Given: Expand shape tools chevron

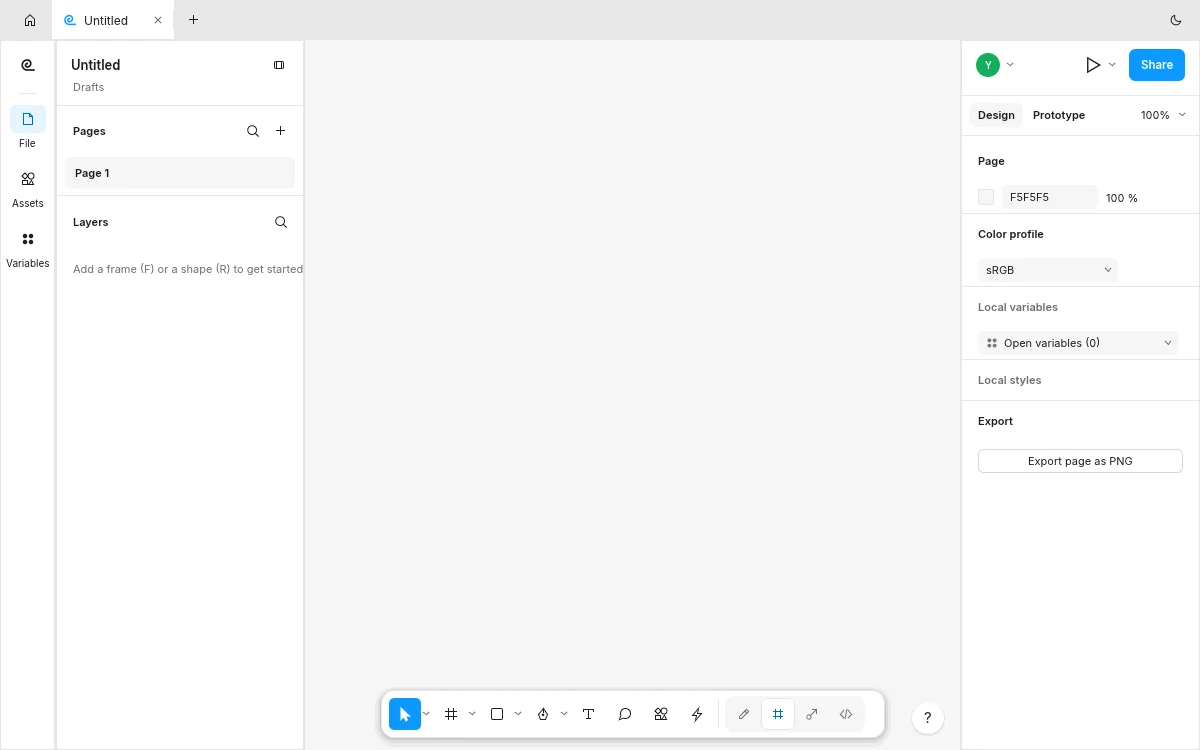Looking at the screenshot, I should tap(518, 714).
